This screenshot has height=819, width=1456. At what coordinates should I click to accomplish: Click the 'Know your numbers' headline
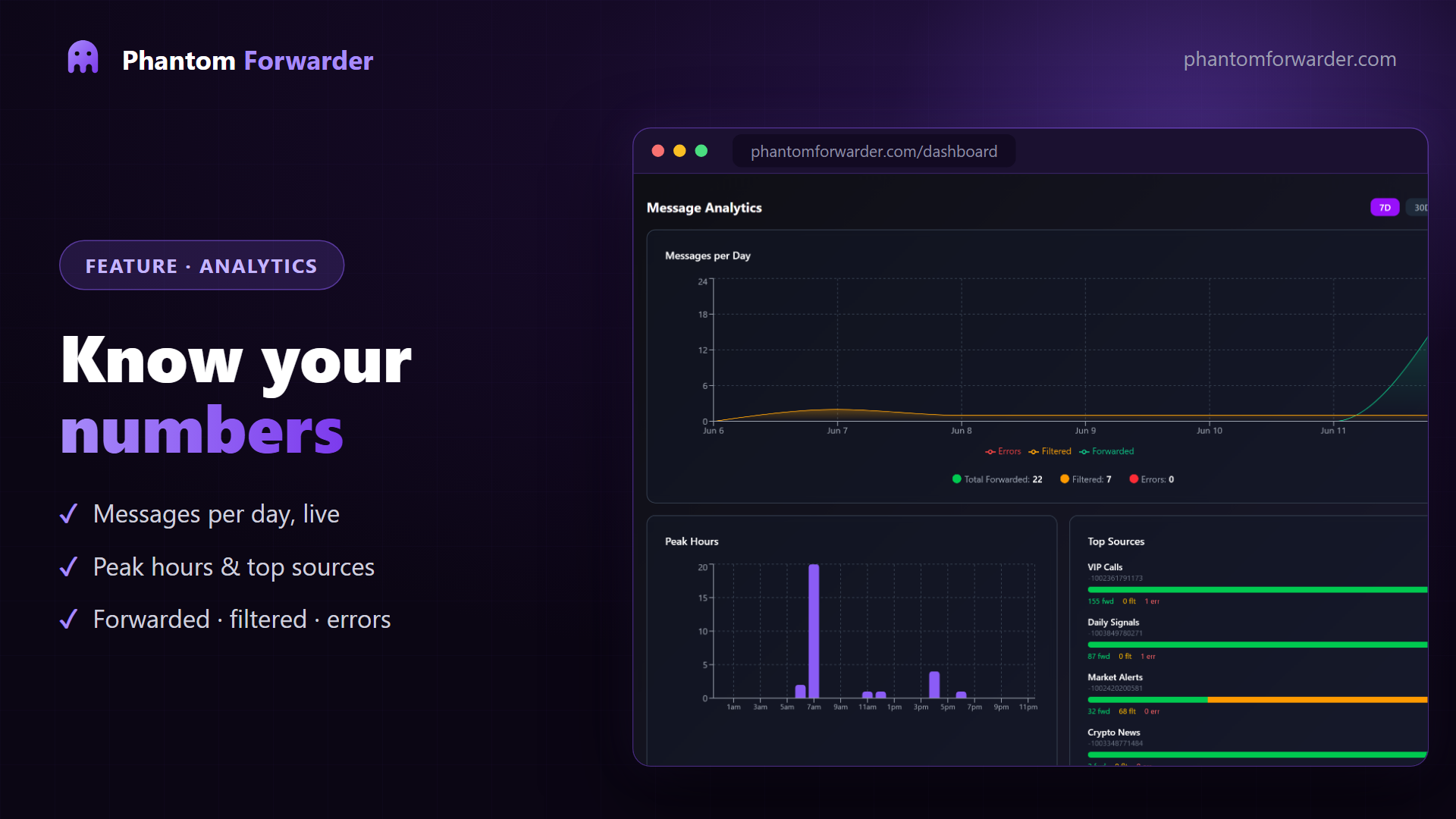pos(236,394)
